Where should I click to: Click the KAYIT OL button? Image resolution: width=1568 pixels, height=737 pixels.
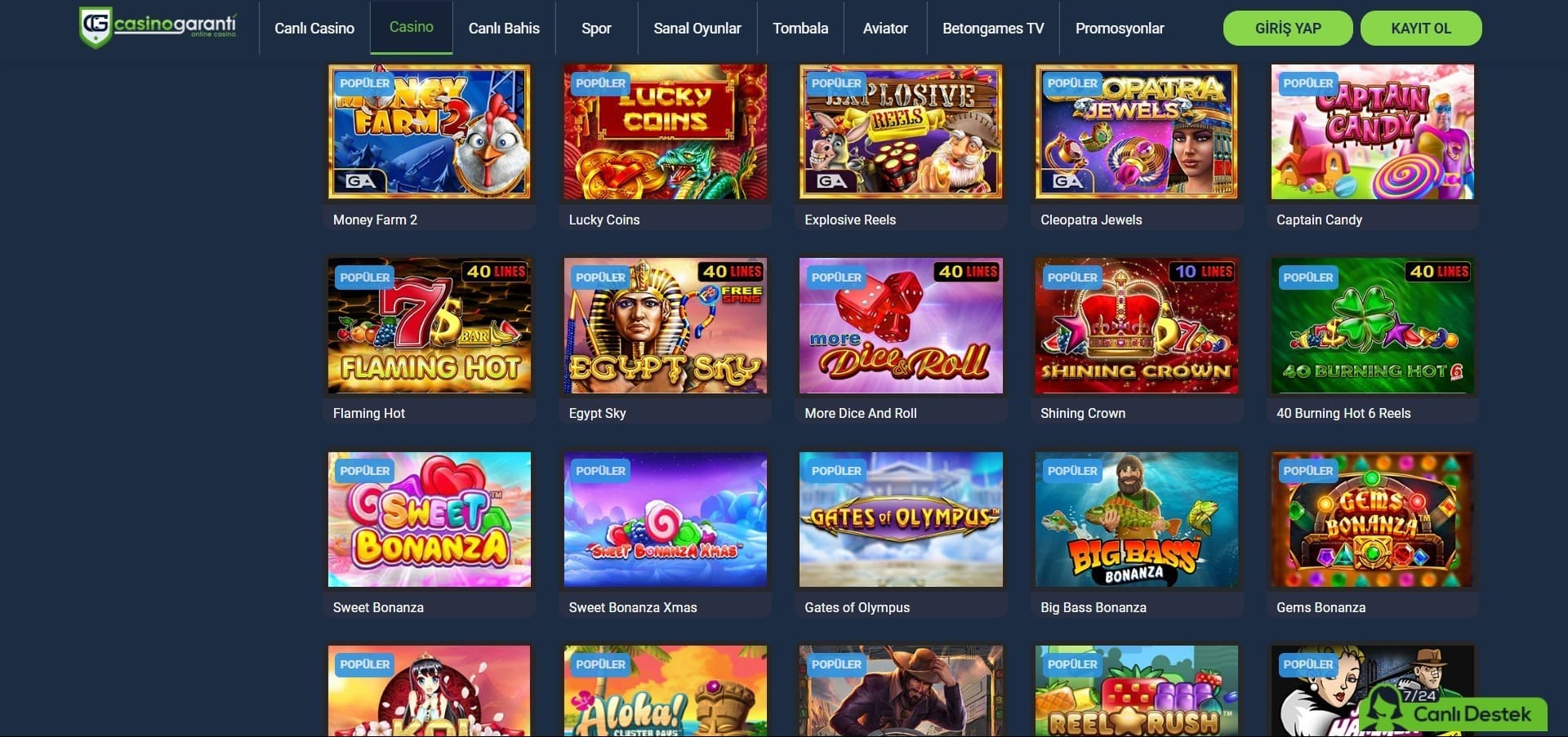click(1421, 29)
